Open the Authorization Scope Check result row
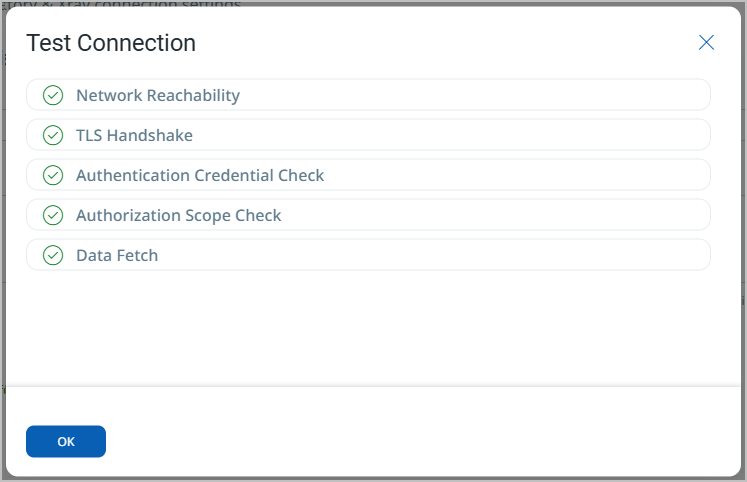The width and height of the screenshot is (747, 482). 368,215
